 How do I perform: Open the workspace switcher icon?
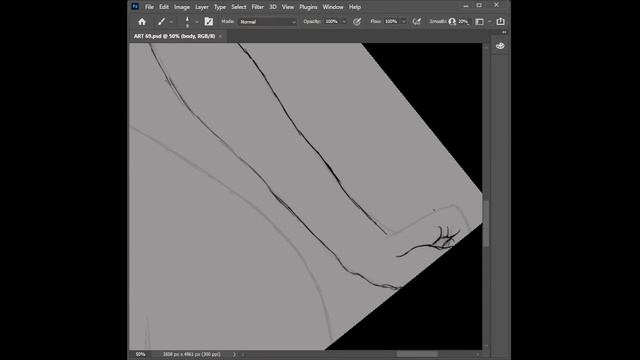pos(480,22)
